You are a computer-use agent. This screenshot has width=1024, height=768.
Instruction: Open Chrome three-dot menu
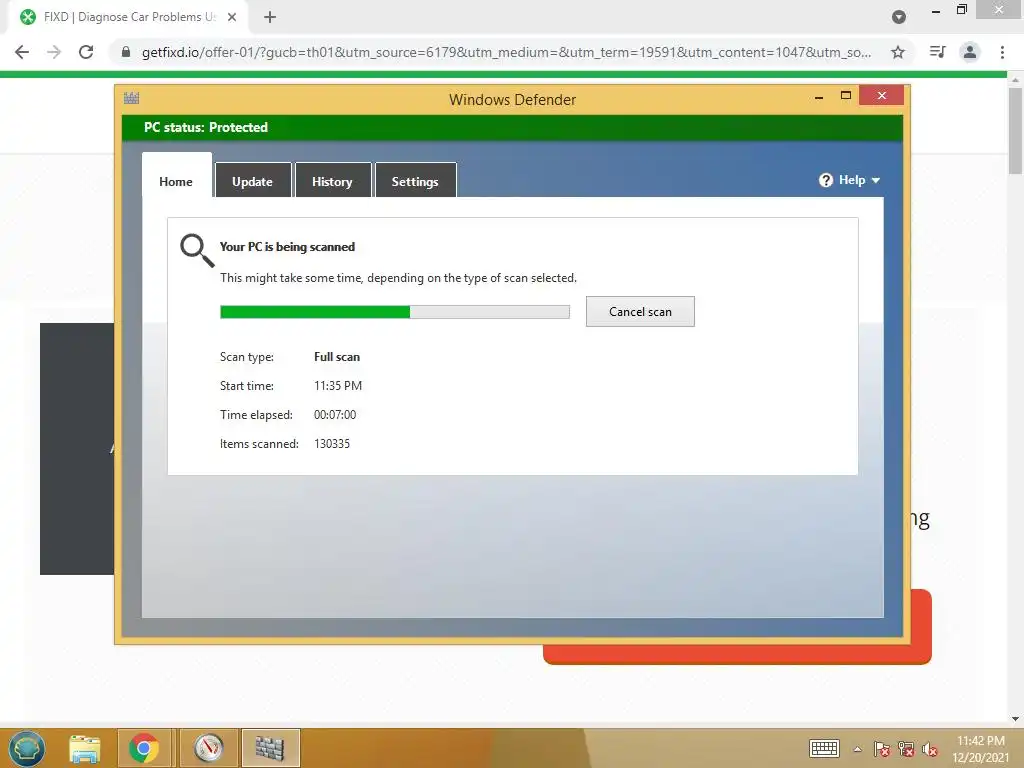(1002, 52)
